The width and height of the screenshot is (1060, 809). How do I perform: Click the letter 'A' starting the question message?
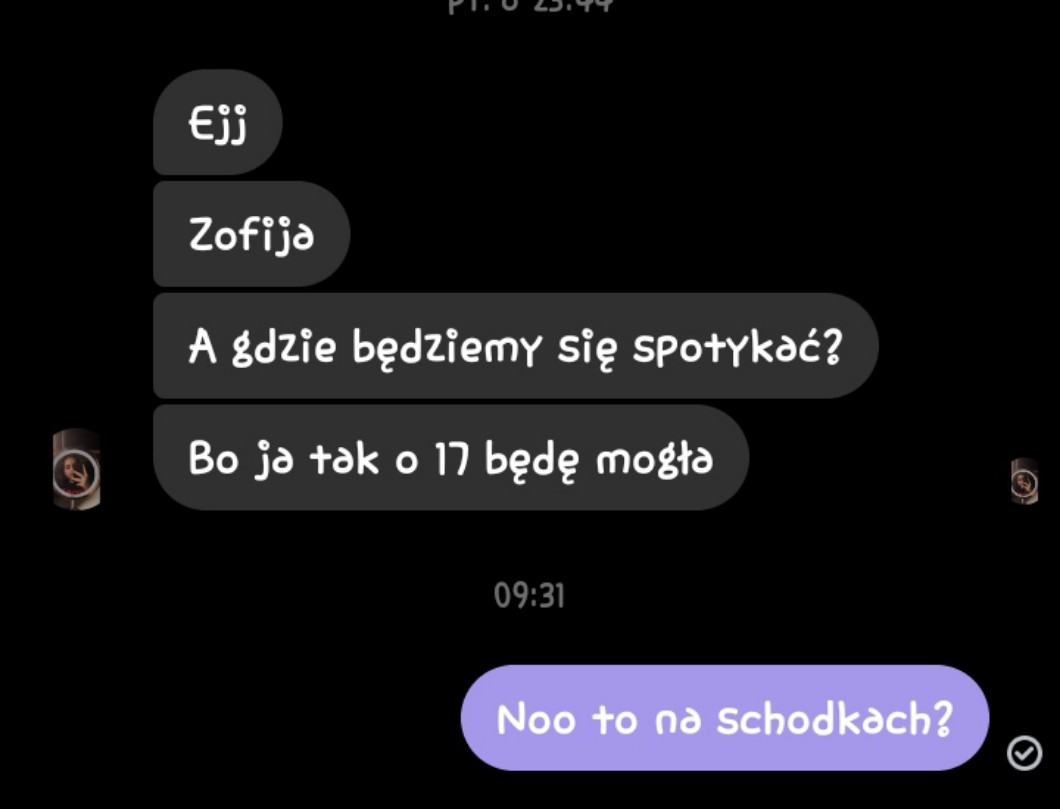[202, 347]
